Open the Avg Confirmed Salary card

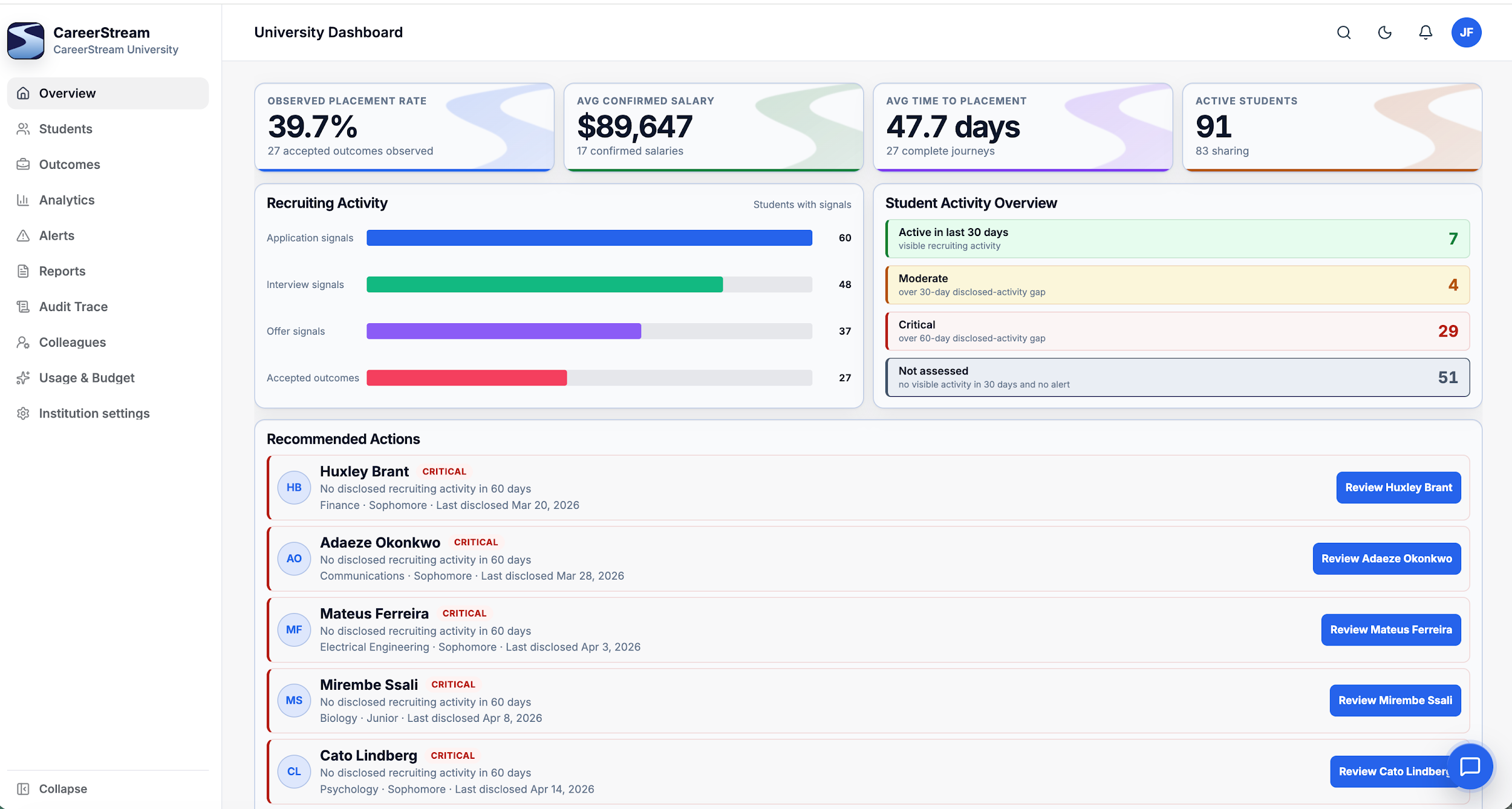[x=713, y=127]
